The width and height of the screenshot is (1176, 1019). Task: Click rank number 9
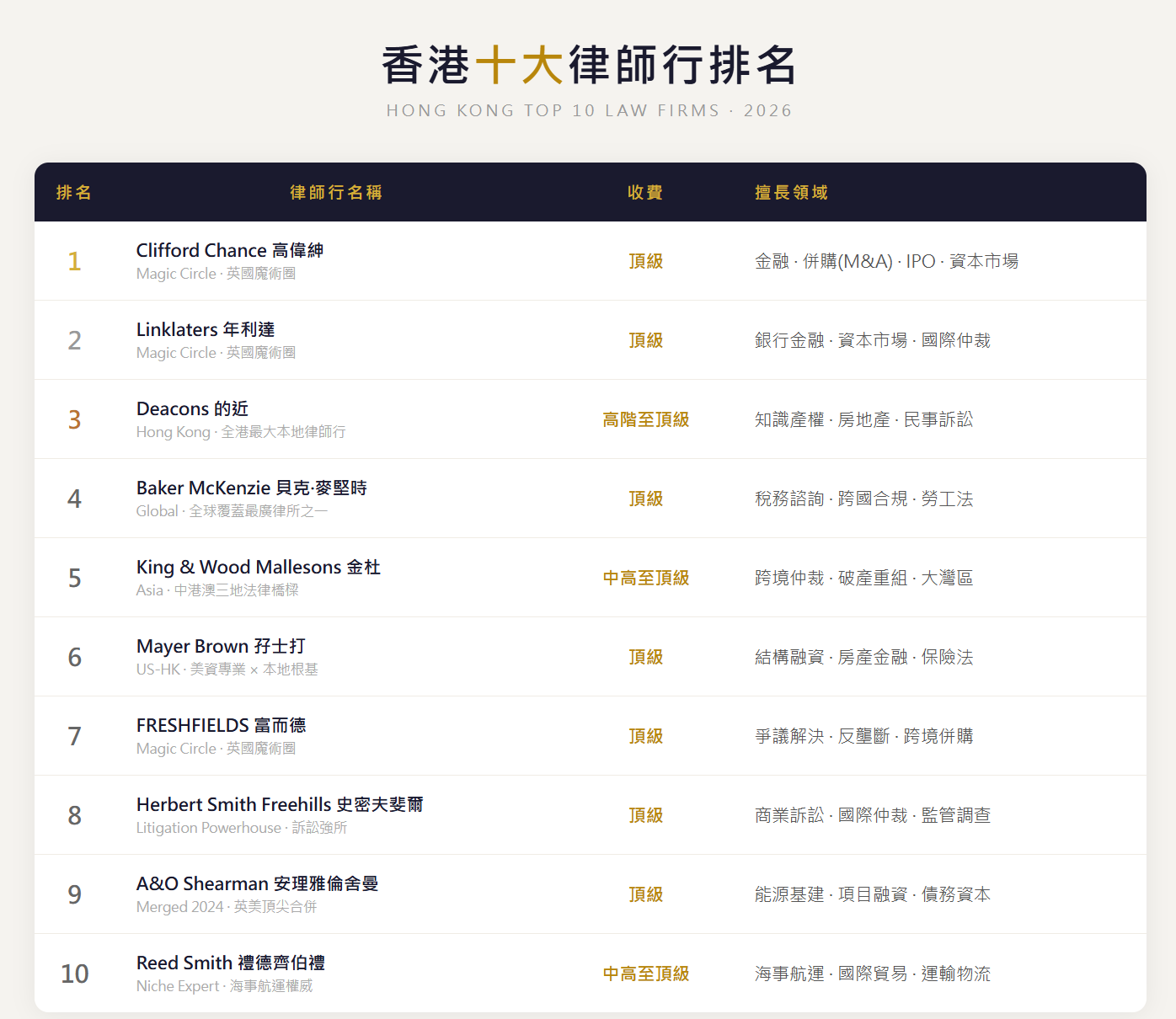tap(74, 894)
